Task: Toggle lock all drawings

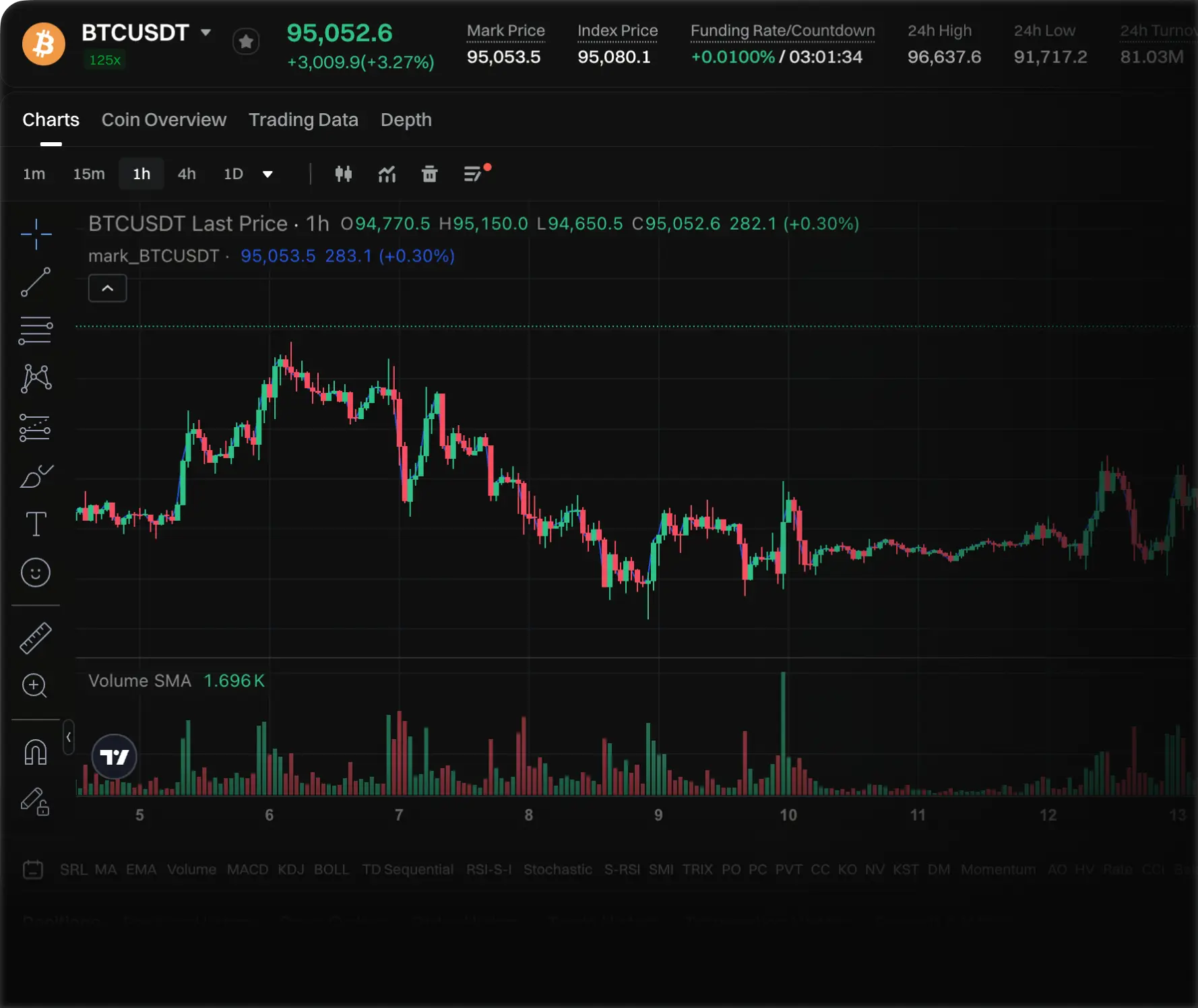Action: coord(35,801)
